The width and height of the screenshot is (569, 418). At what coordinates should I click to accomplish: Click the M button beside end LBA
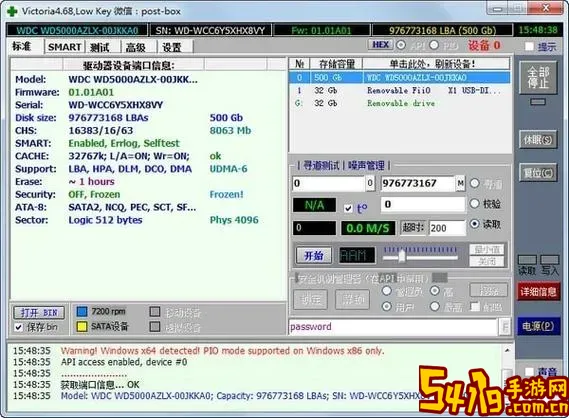[x=460, y=183]
